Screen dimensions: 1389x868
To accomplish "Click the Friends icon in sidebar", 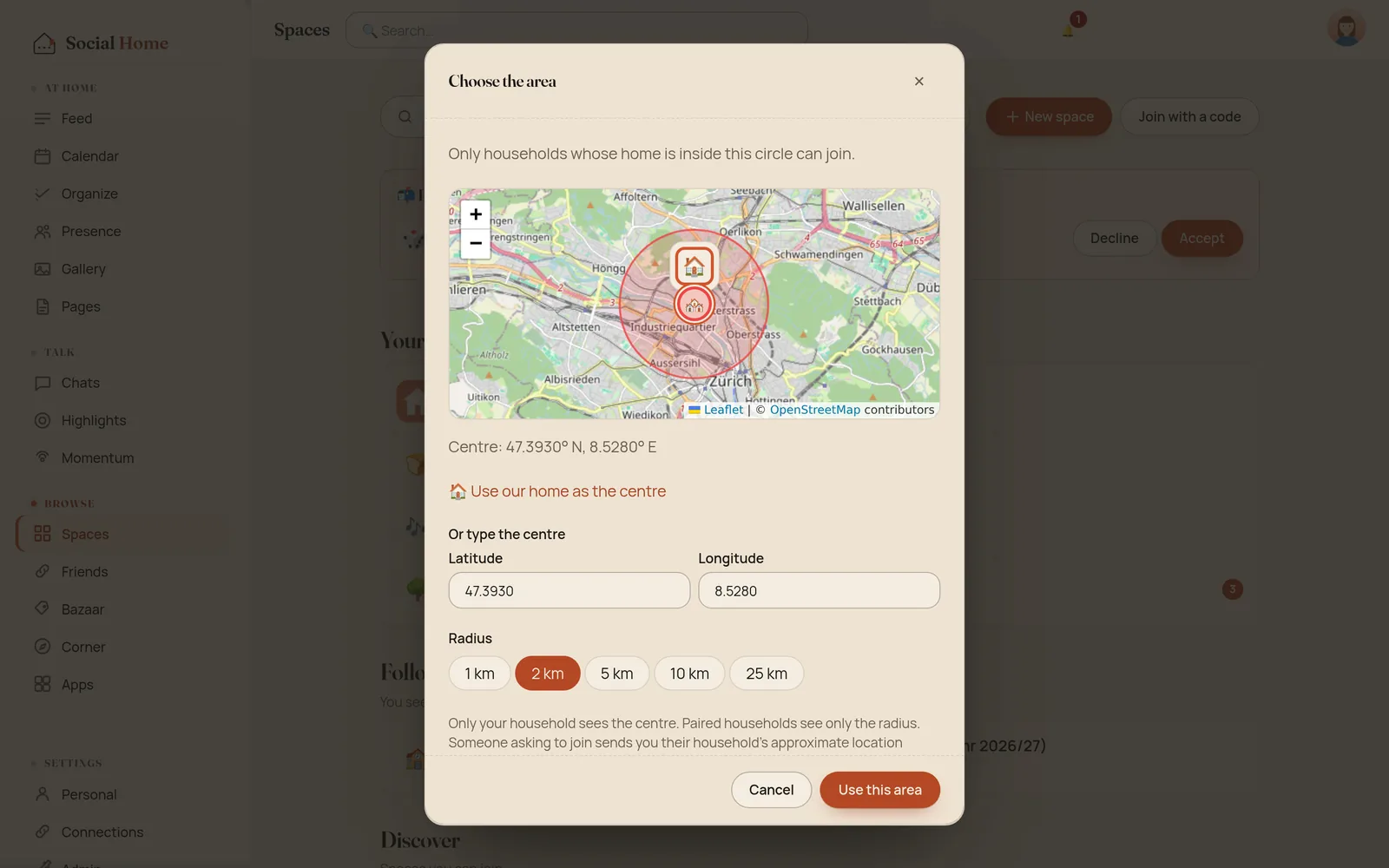I will pyautogui.click(x=43, y=571).
